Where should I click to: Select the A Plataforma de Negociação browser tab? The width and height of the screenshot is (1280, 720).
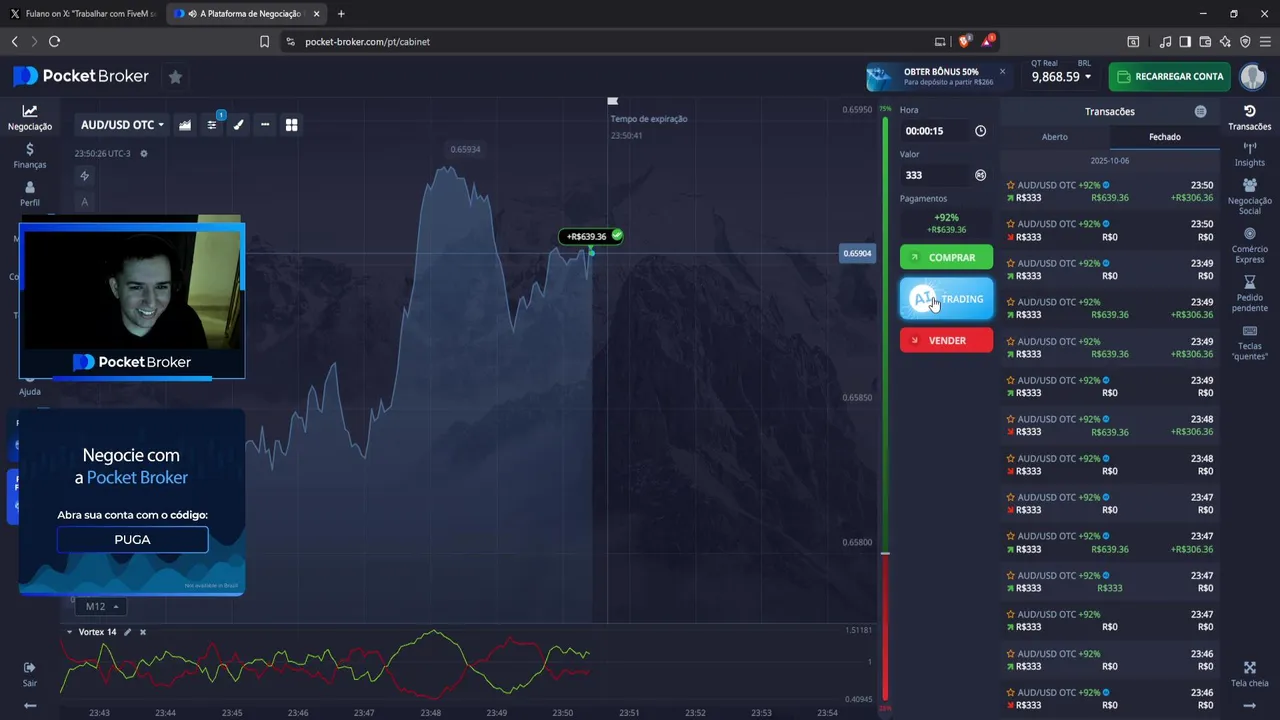pyautogui.click(x=246, y=14)
